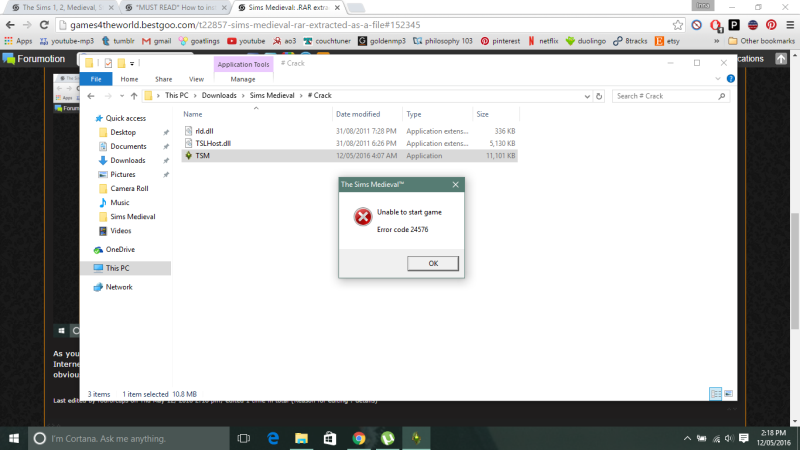800x450 pixels.
Task: Click This PC in the address breadcrumb
Action: (177, 95)
